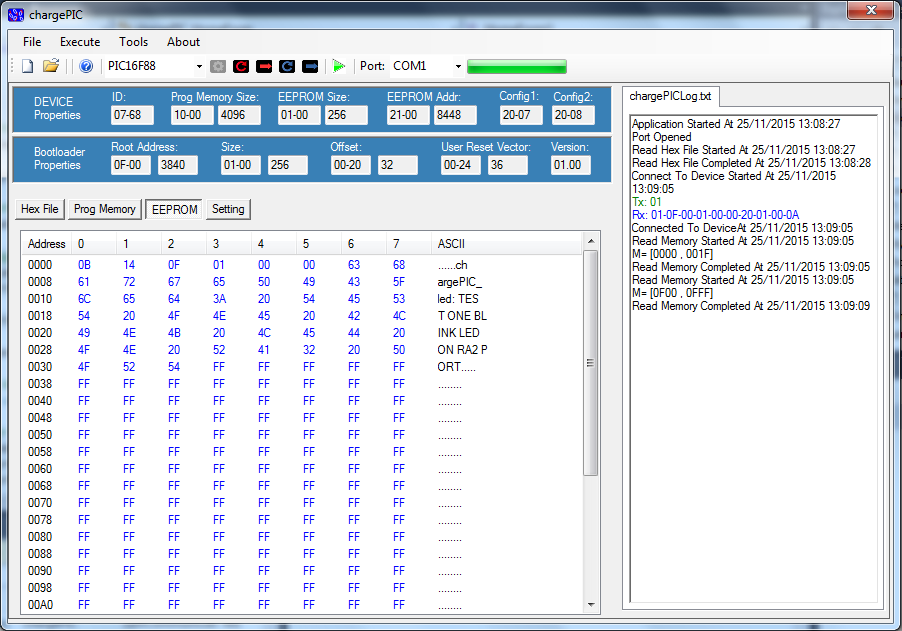Click the green progress bar
Viewport: 902px width, 631px height.
[x=516, y=67]
